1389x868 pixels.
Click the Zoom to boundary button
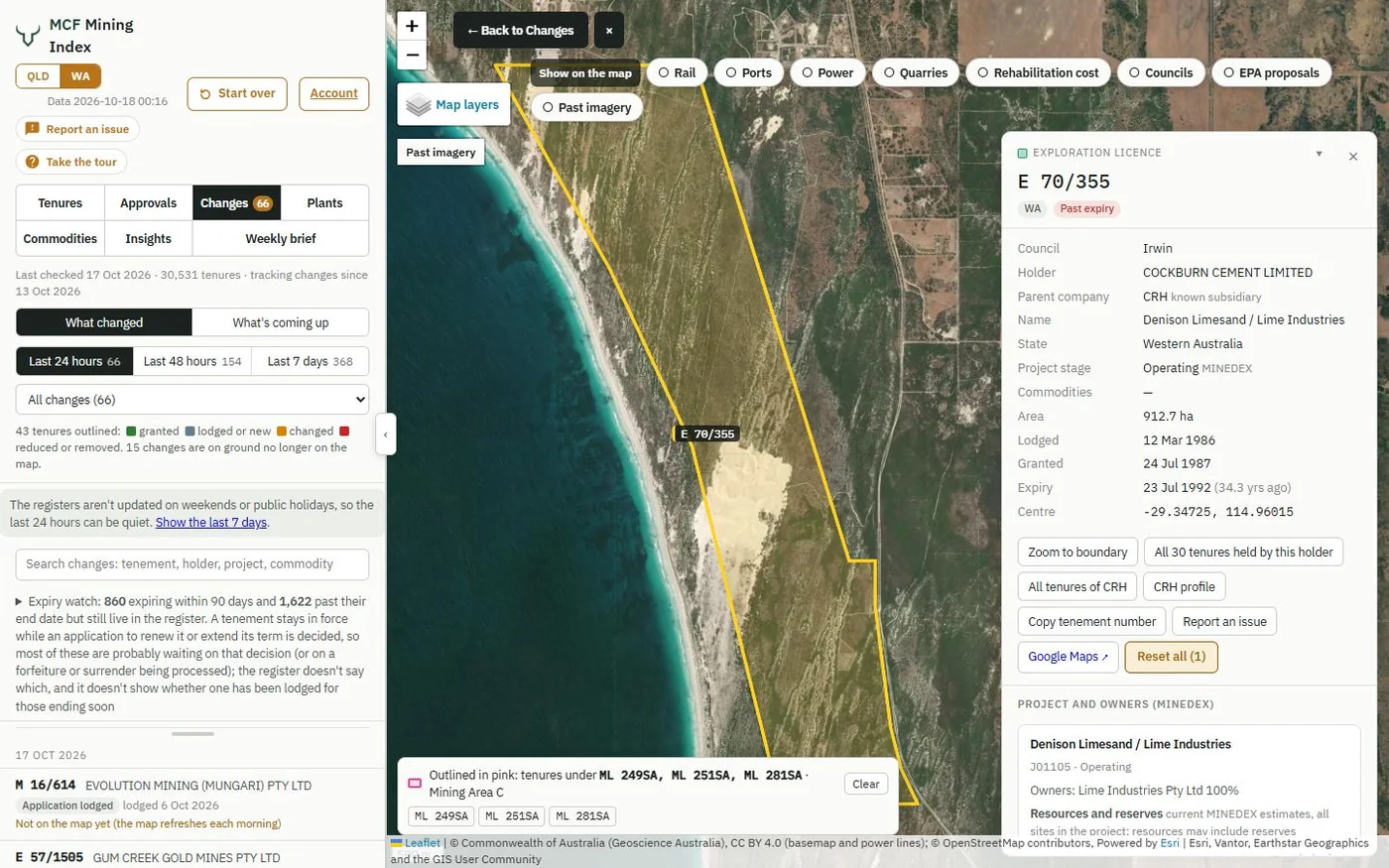point(1077,553)
